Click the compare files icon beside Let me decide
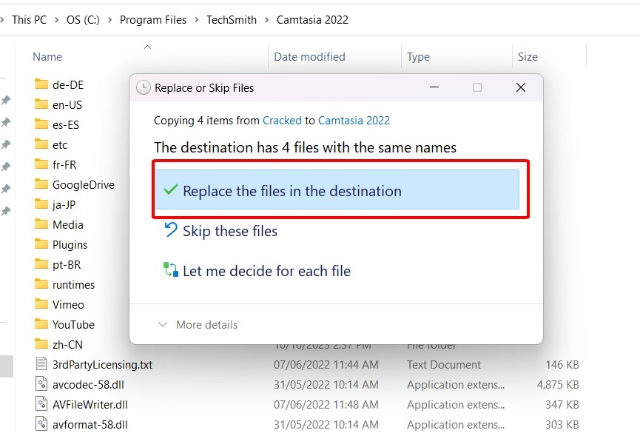The image size is (640, 433). point(171,269)
